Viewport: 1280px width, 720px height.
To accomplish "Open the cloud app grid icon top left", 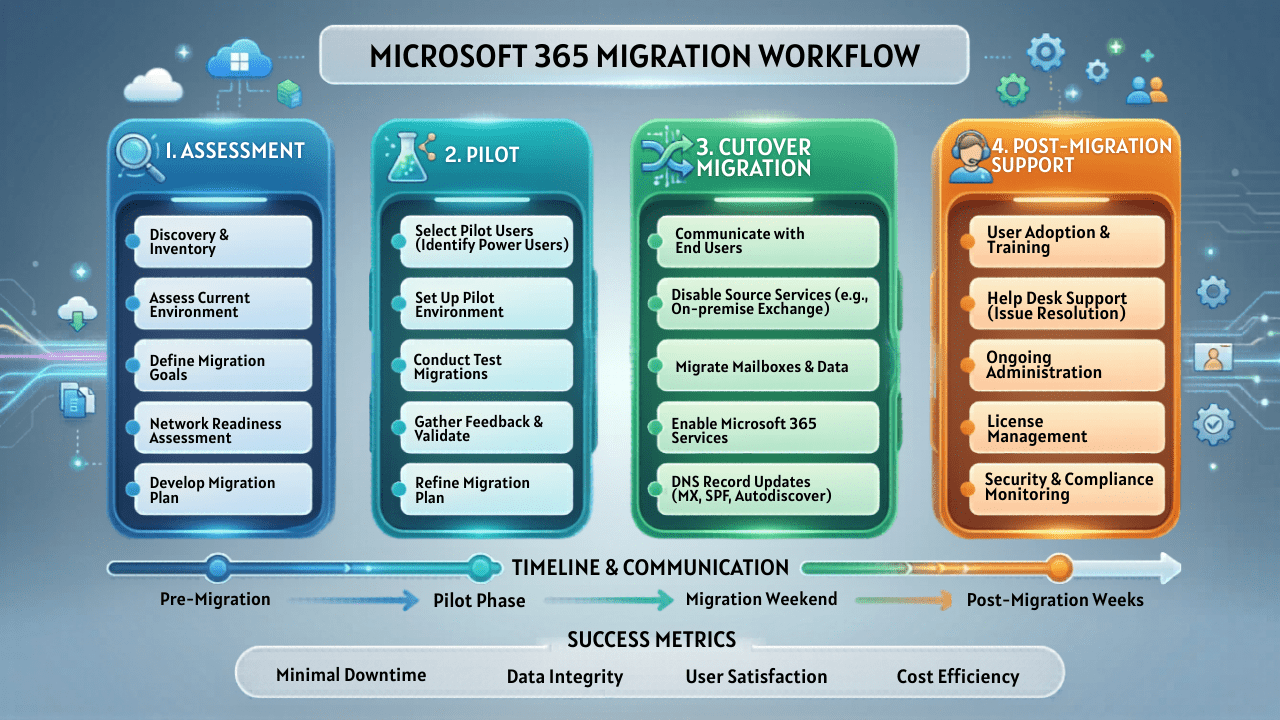I will [x=240, y=58].
